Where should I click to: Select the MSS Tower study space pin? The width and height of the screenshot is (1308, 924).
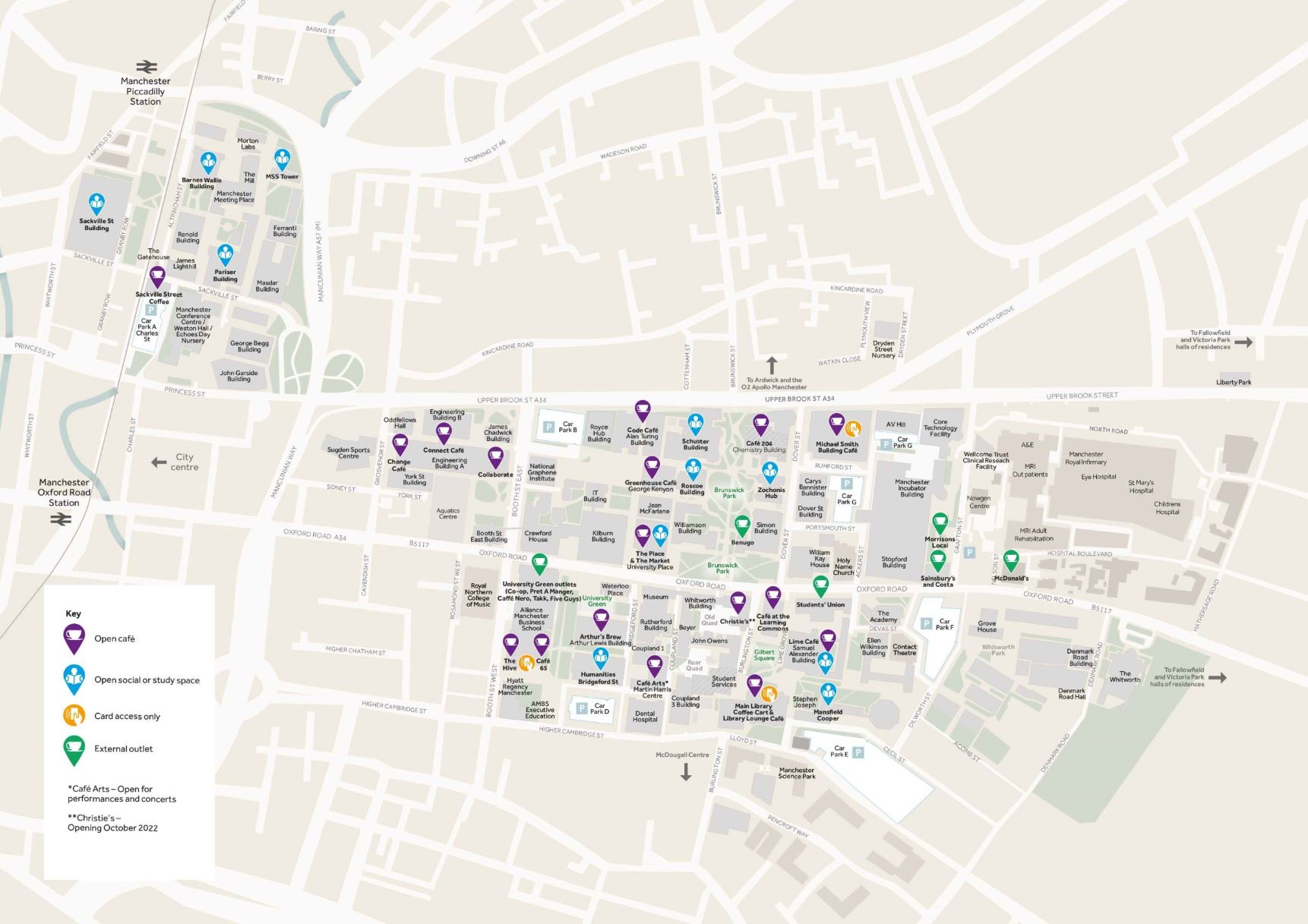[283, 159]
